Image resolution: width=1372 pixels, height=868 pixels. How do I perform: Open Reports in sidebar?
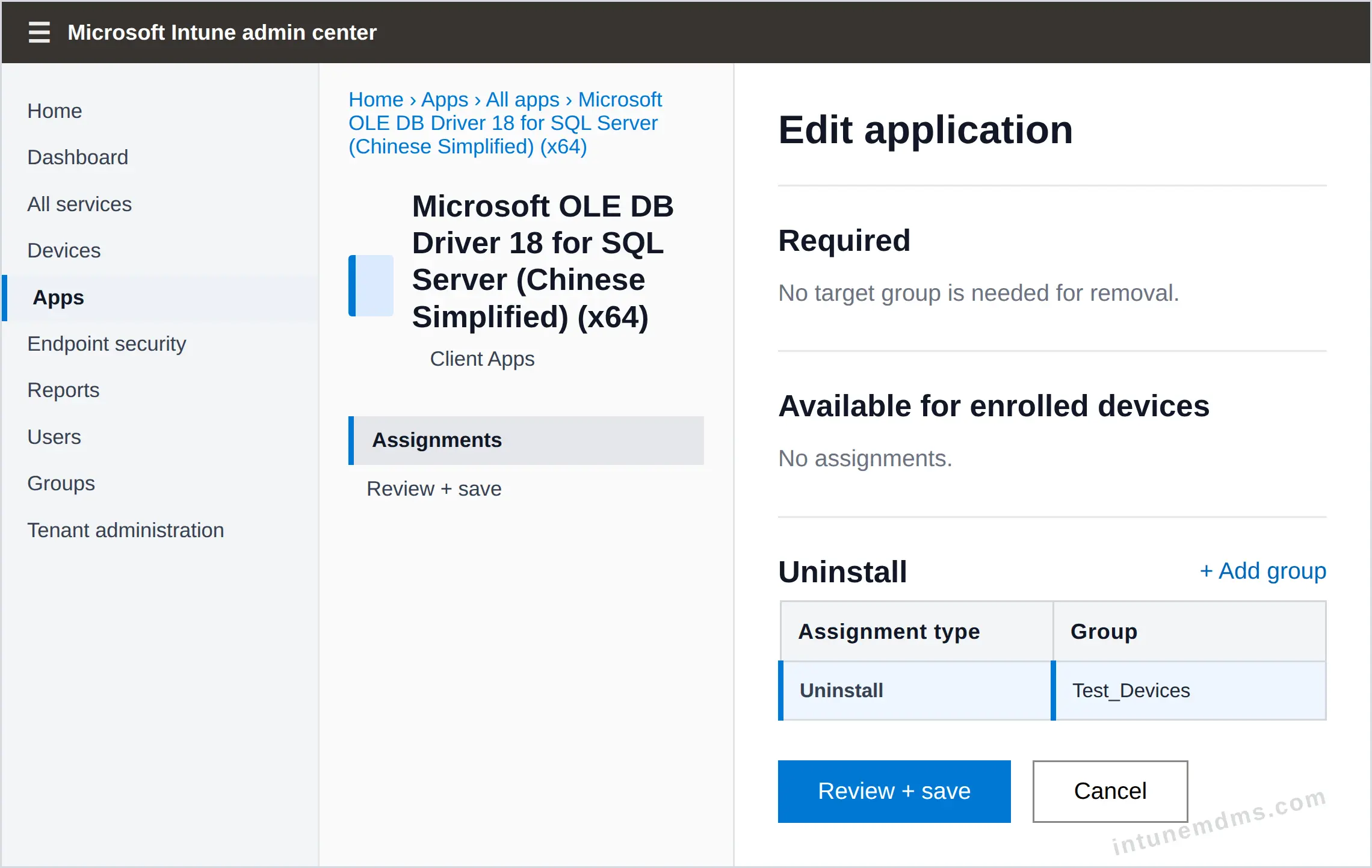[63, 390]
